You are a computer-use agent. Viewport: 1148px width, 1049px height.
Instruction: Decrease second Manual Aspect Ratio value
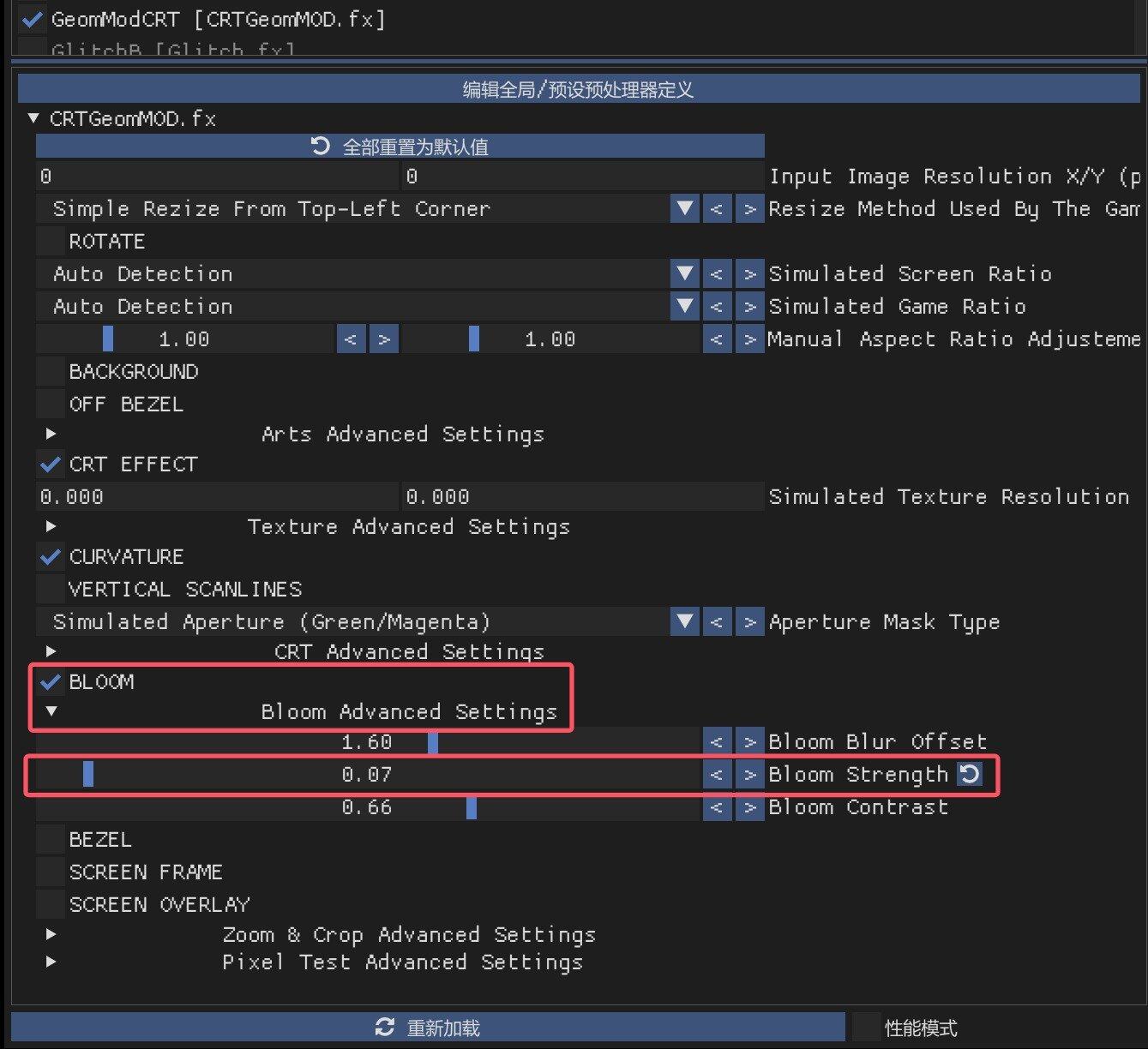pyautogui.click(x=717, y=339)
